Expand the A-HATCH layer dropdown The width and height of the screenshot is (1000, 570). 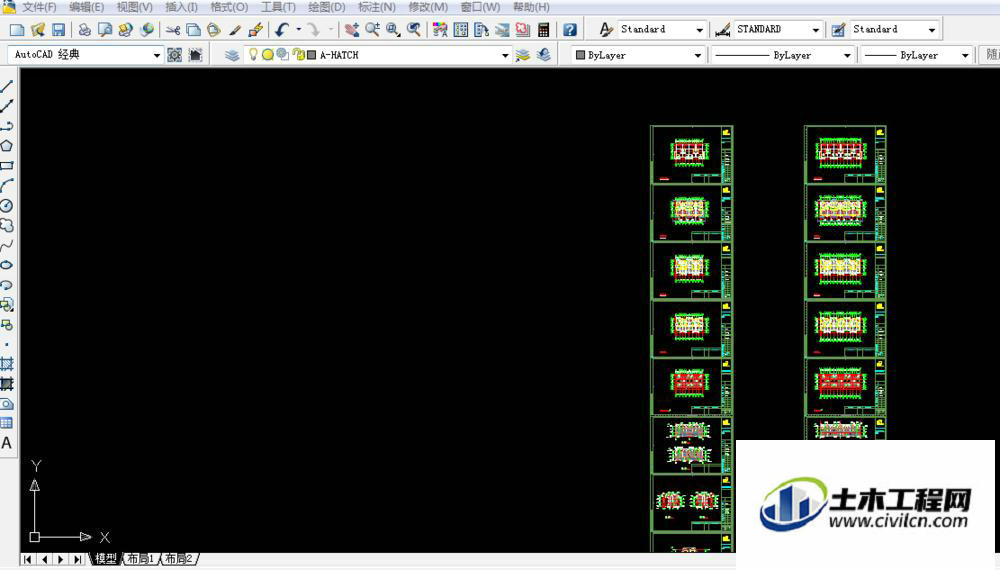click(504, 55)
